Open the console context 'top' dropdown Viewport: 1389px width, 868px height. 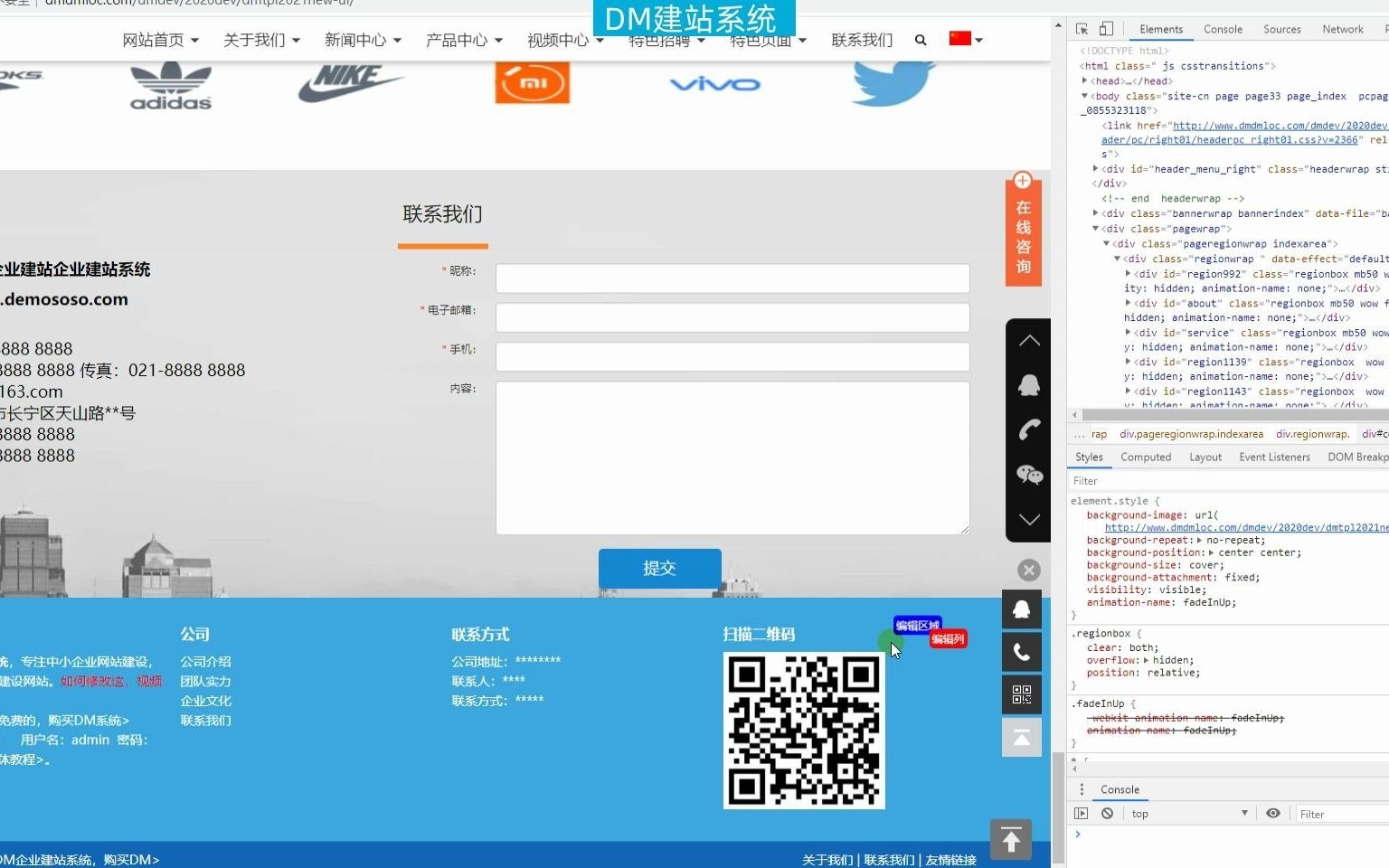point(1189,814)
